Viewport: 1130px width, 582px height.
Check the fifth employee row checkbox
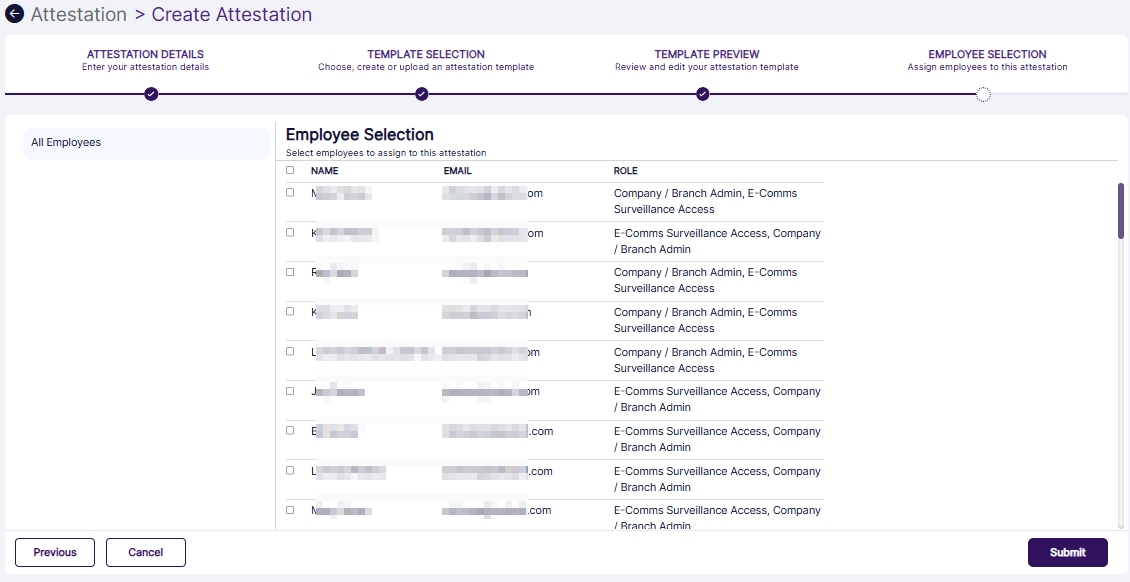(x=289, y=351)
